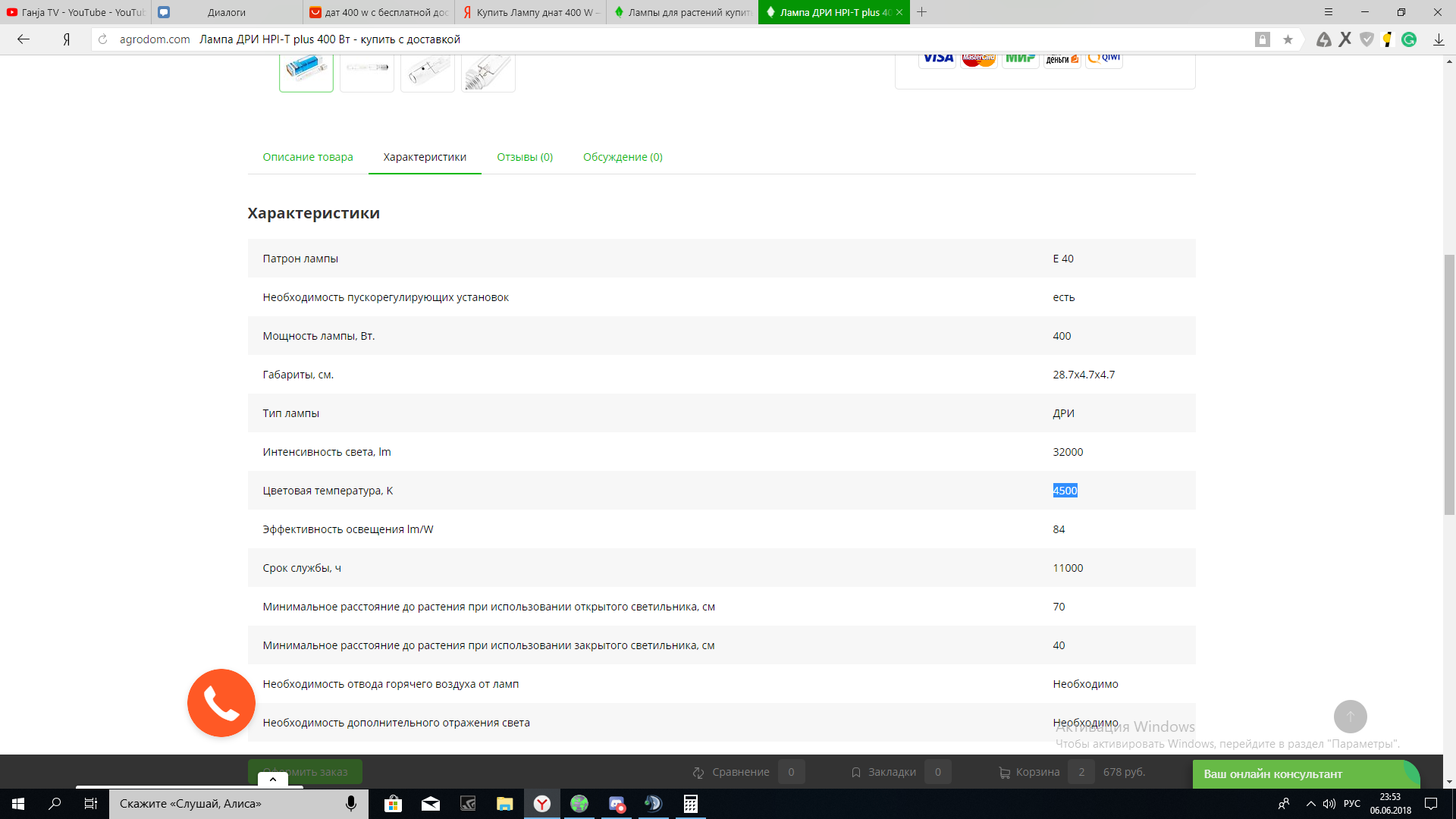1456x819 pixels.
Task: Click the bookmark star icon in address bar
Action: (1288, 39)
